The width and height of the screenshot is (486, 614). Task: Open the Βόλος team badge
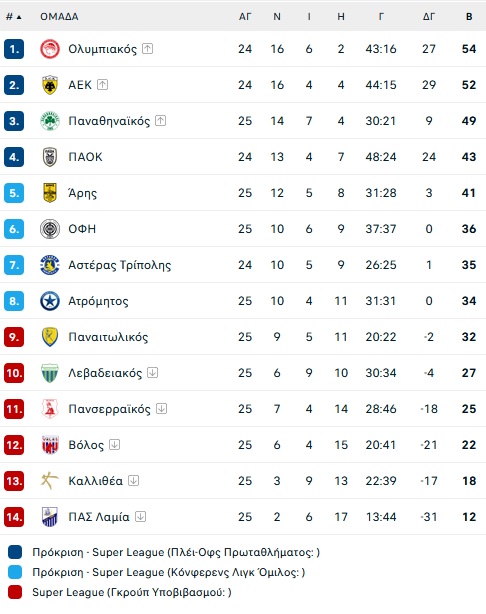[x=50, y=445]
